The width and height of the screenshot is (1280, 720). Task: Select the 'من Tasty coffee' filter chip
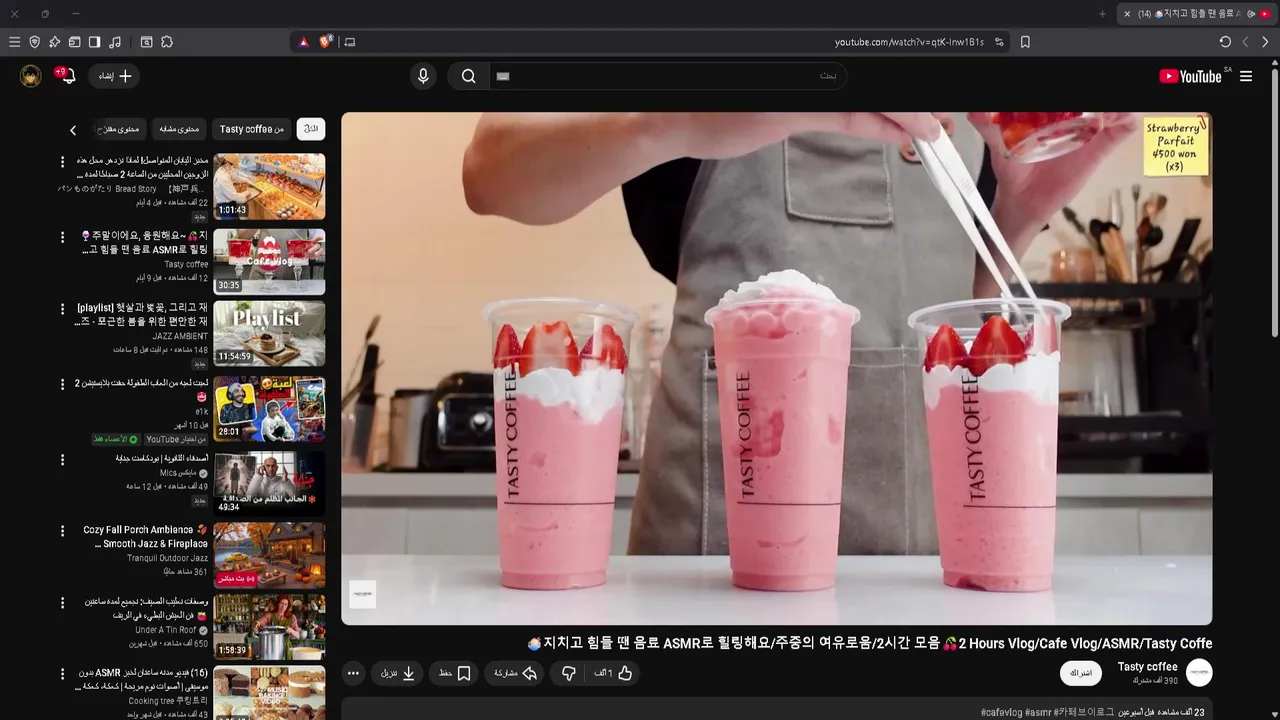252,129
